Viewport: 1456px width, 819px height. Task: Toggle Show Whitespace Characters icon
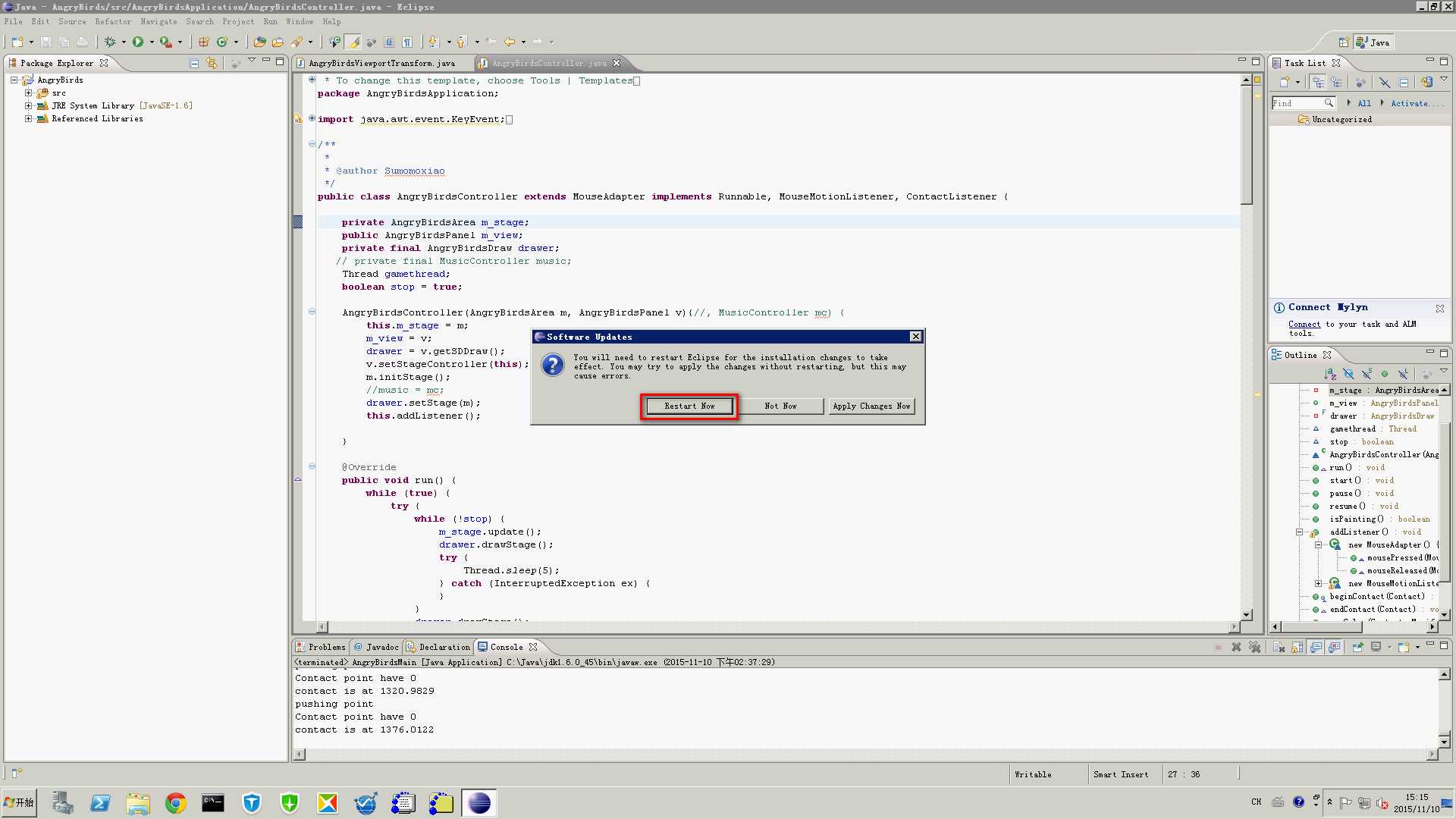407,42
